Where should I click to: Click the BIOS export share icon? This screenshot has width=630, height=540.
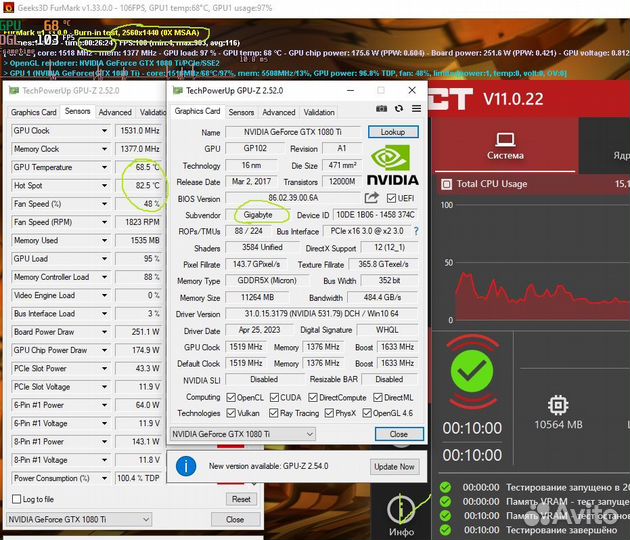click(372, 198)
